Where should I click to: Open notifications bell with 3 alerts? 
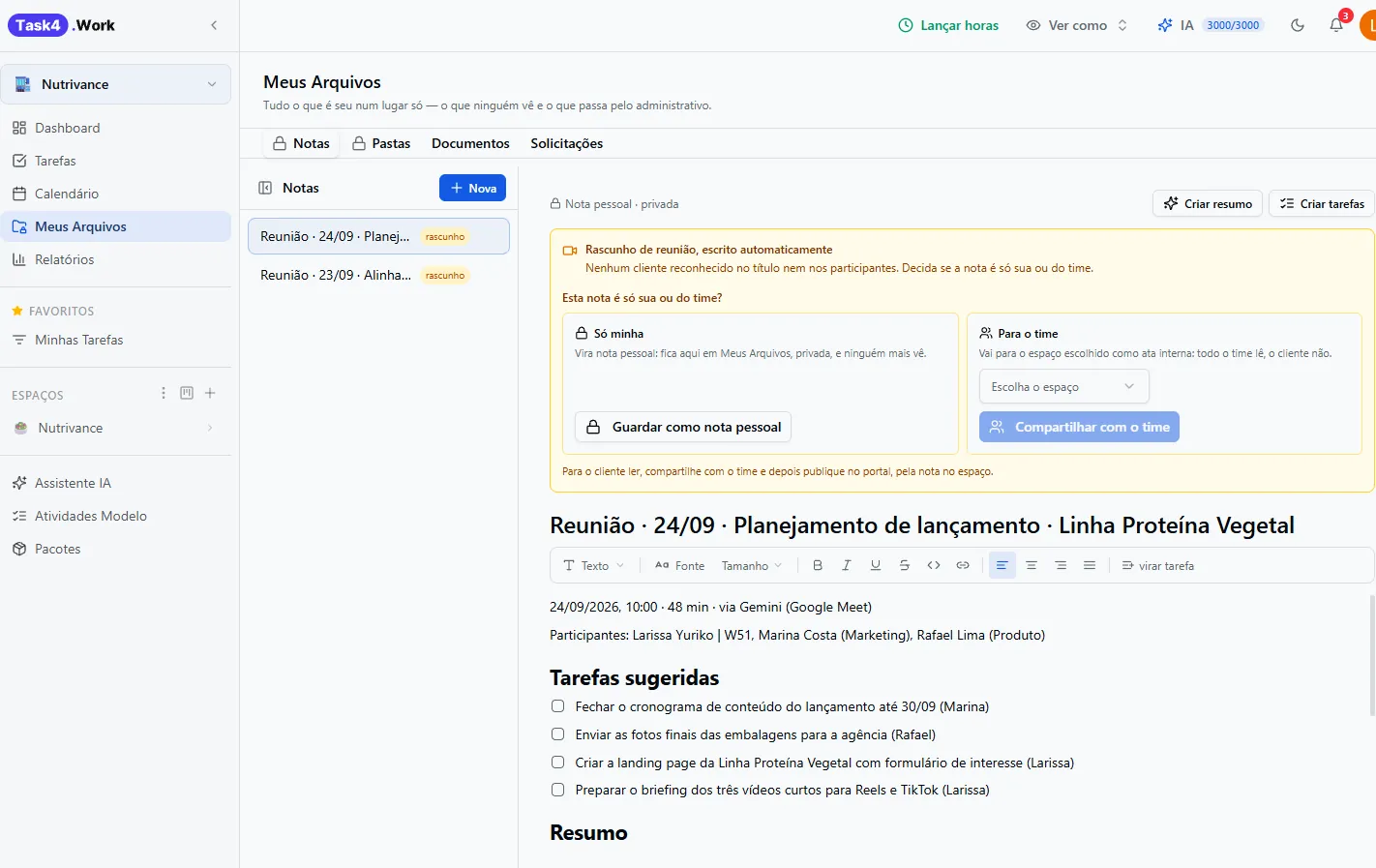pos(1336,25)
